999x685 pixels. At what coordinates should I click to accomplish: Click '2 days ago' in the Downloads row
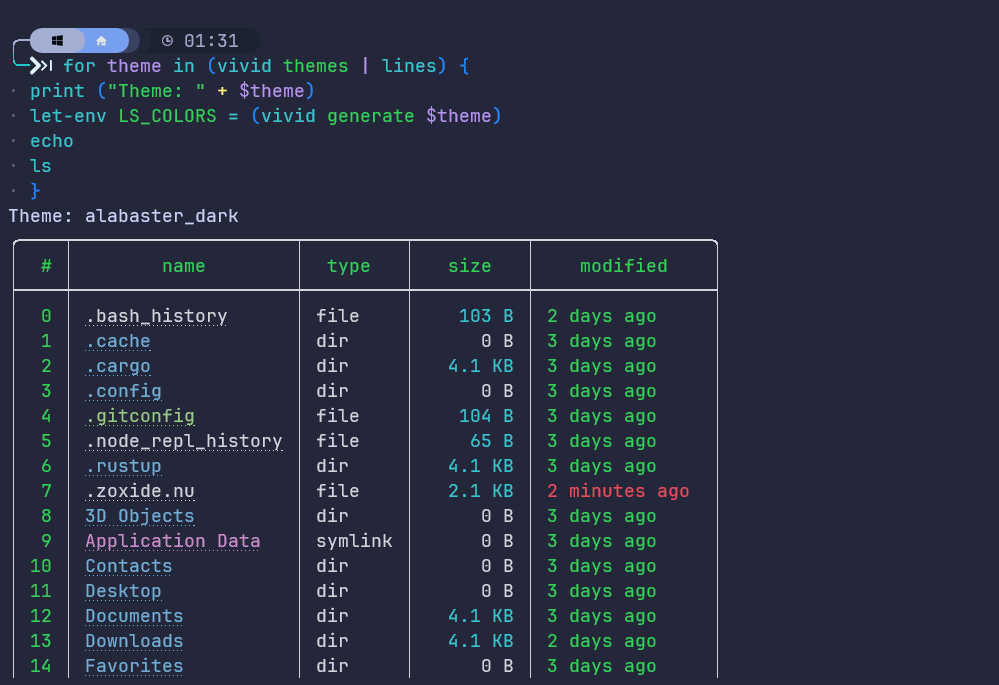pos(601,641)
